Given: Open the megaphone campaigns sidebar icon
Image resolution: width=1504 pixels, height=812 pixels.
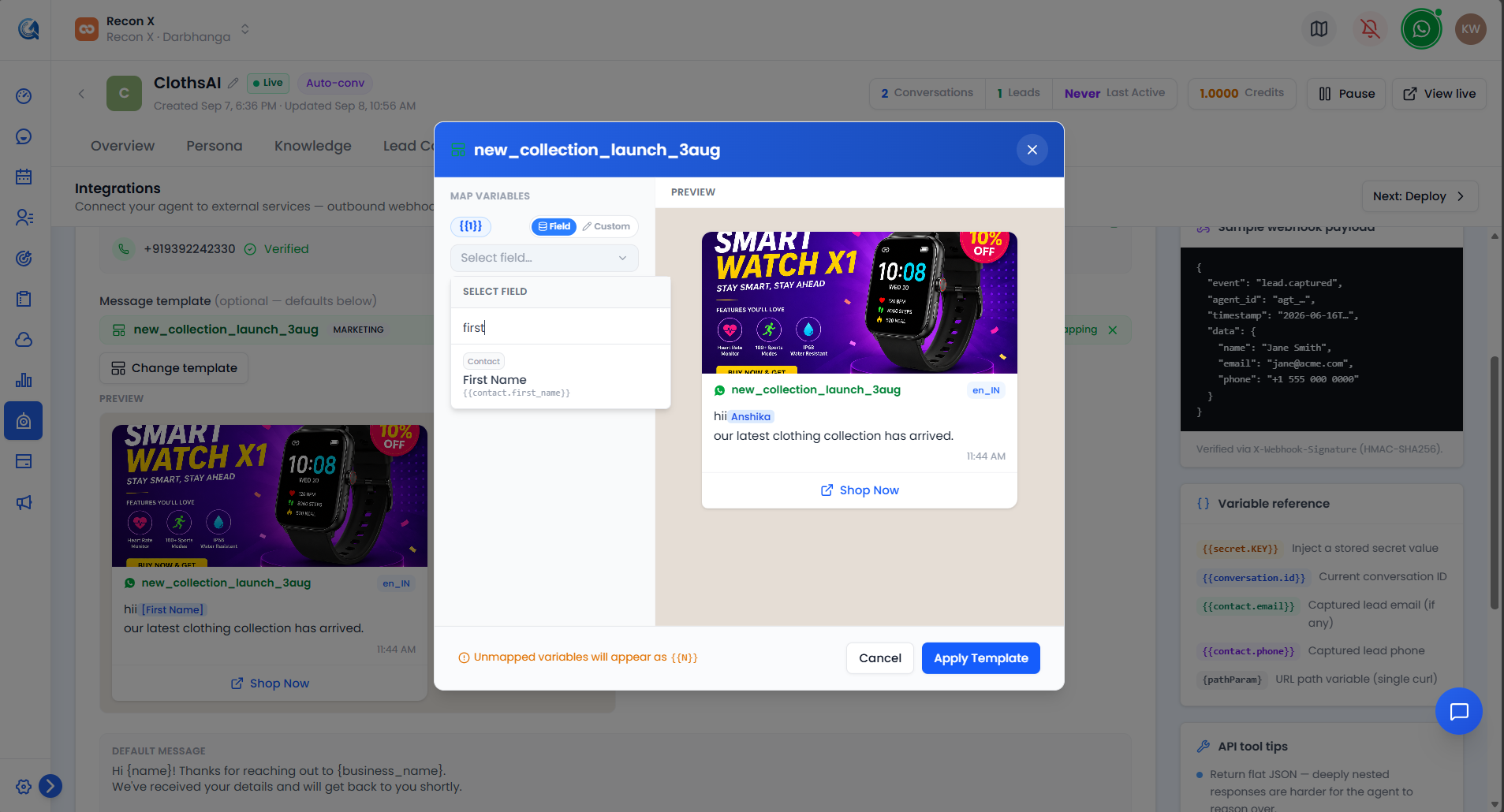Looking at the screenshot, I should pyautogui.click(x=24, y=502).
